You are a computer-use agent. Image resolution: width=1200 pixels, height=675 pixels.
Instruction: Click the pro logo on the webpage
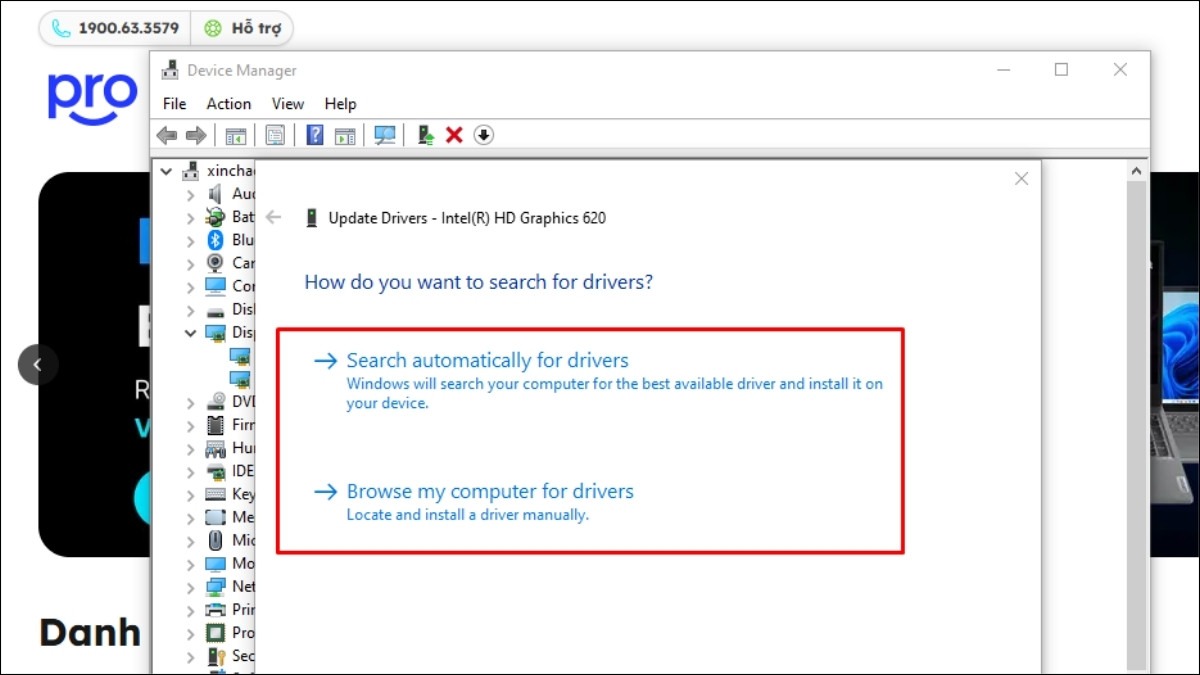point(92,96)
